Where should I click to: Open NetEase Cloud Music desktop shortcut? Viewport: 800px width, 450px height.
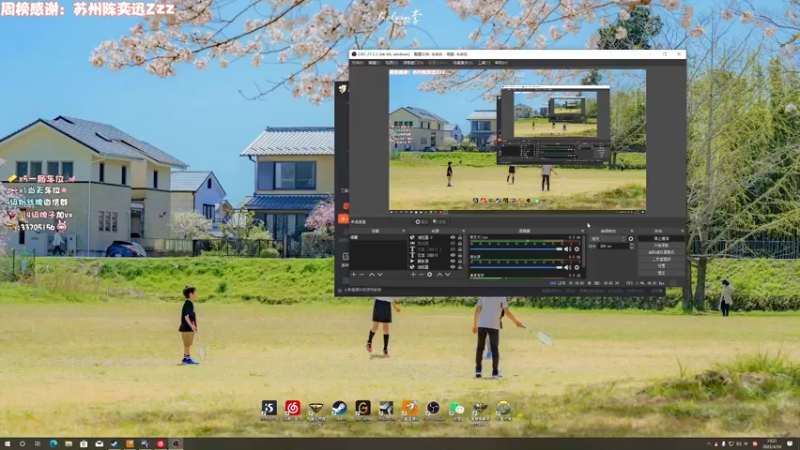292,408
